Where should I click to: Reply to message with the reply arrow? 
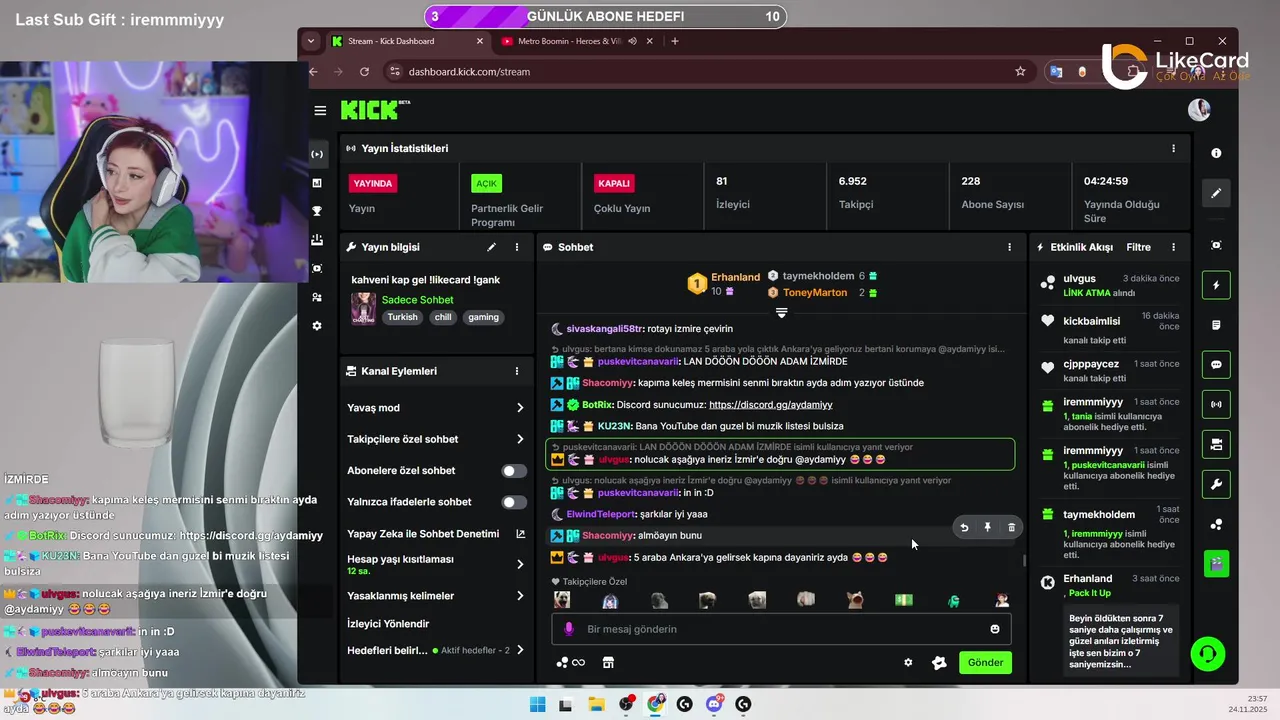pyautogui.click(x=964, y=527)
